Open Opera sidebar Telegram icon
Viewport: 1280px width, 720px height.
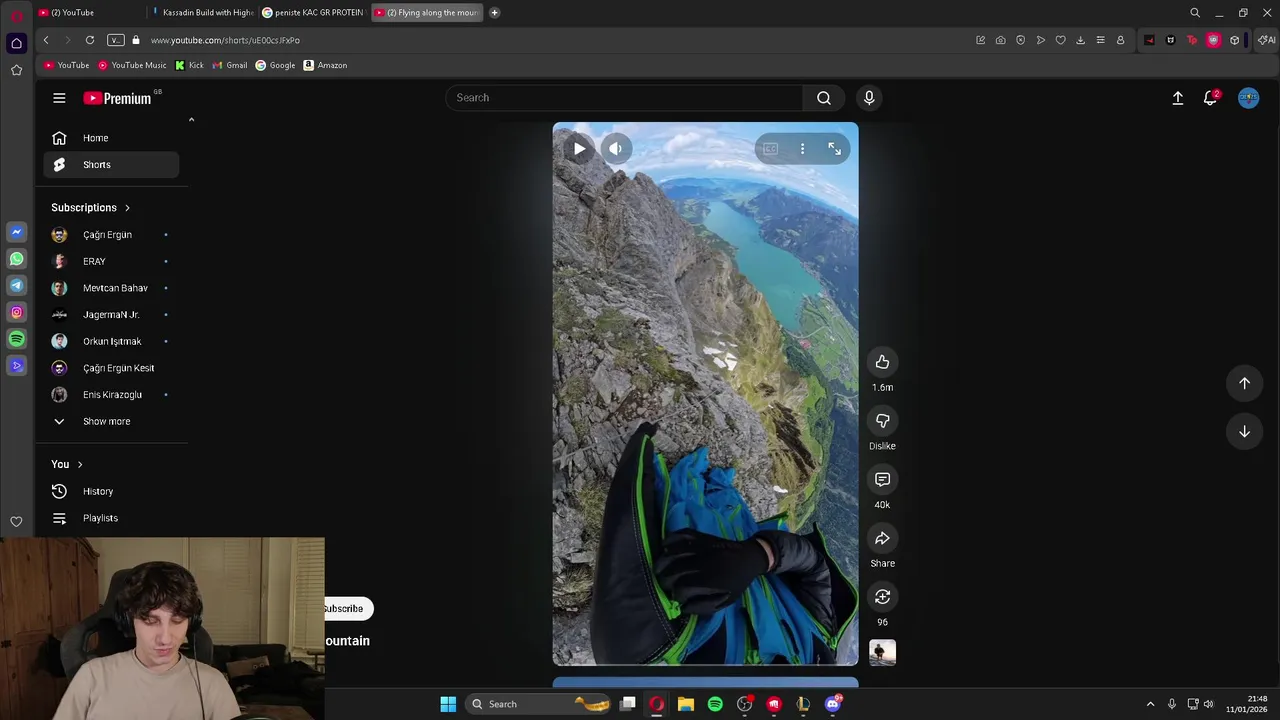[16, 286]
